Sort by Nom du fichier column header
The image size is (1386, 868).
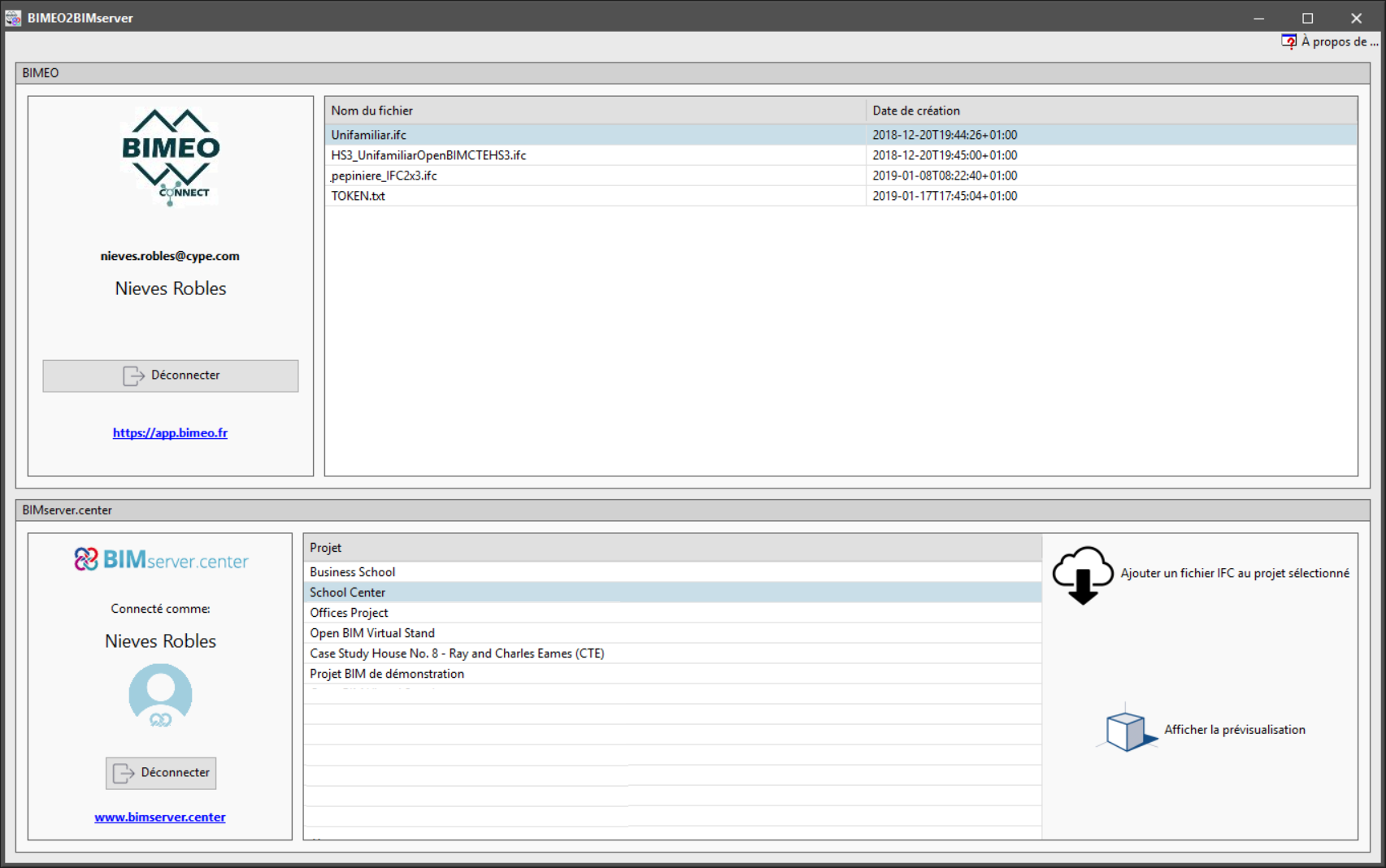point(595,111)
